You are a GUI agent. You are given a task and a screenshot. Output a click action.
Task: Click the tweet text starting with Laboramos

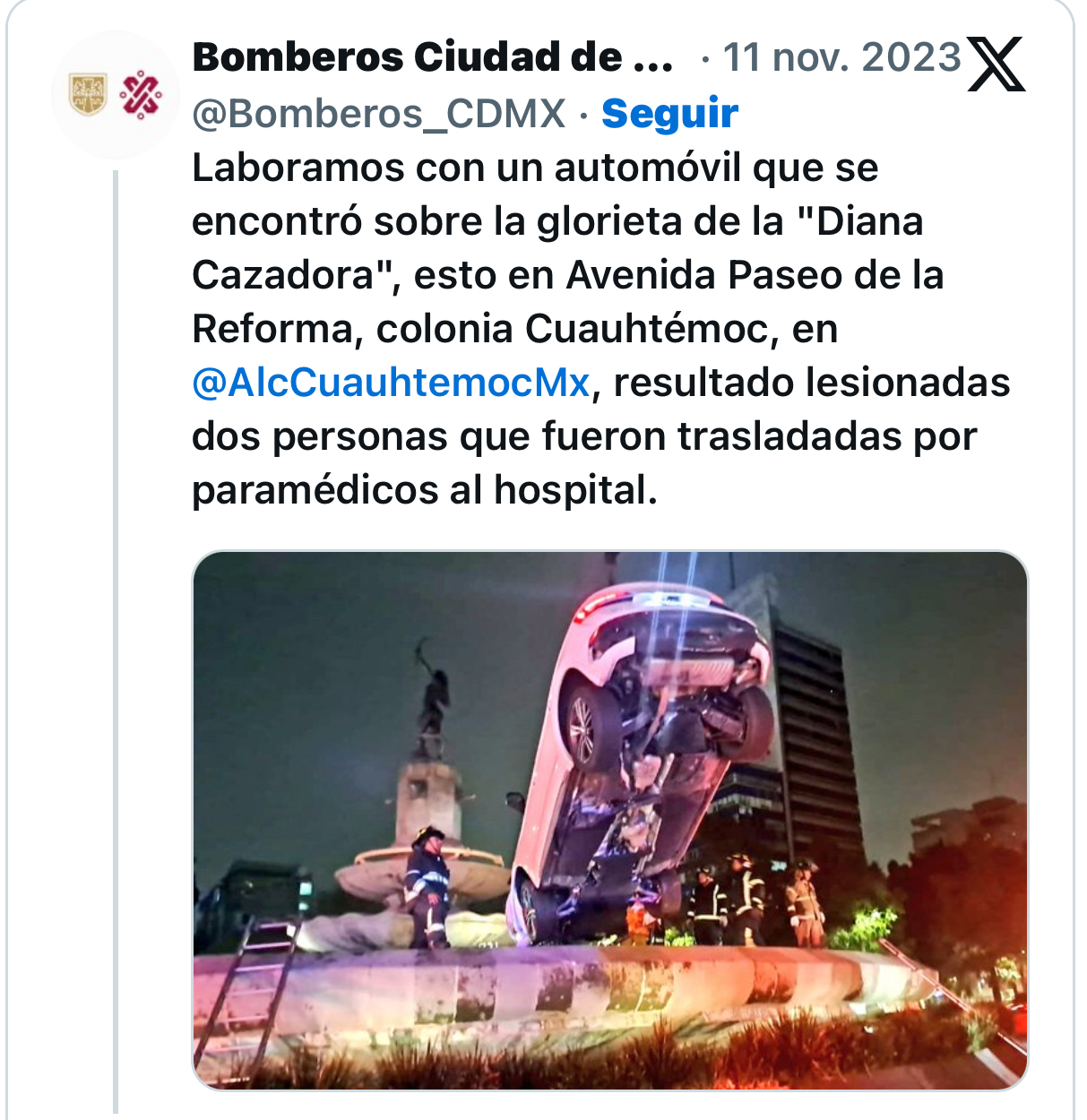click(x=601, y=329)
